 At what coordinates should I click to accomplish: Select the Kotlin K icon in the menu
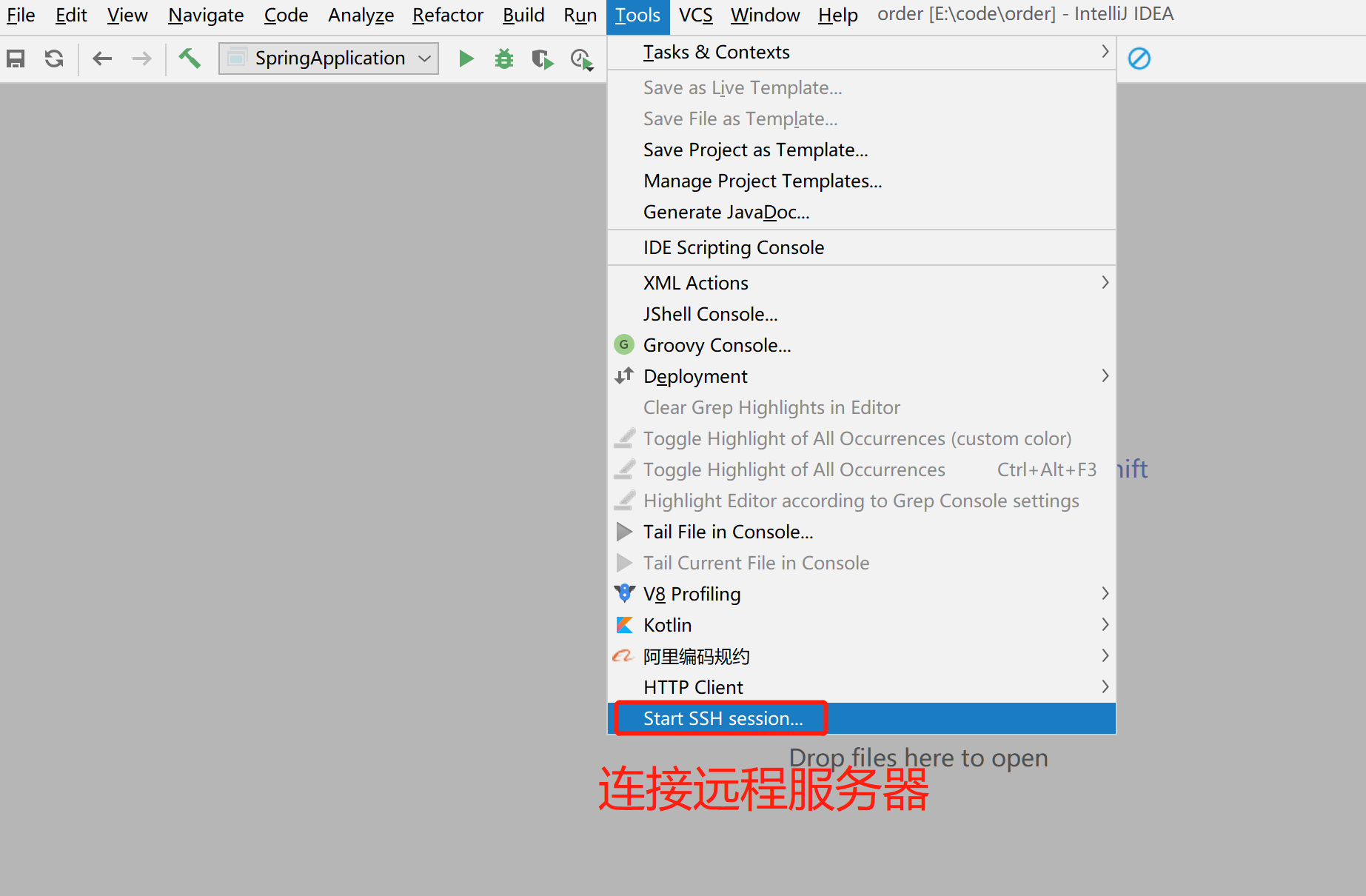(x=624, y=624)
